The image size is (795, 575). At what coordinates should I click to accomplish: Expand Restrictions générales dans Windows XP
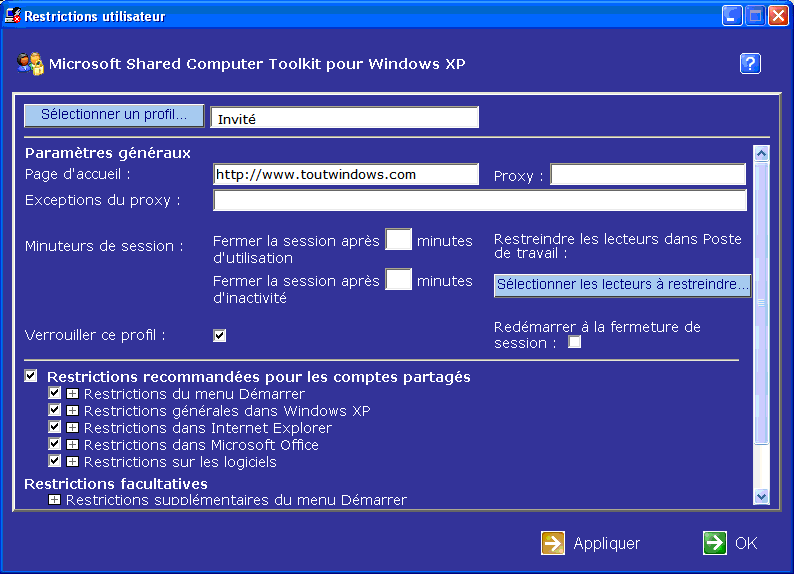[x=72, y=411]
